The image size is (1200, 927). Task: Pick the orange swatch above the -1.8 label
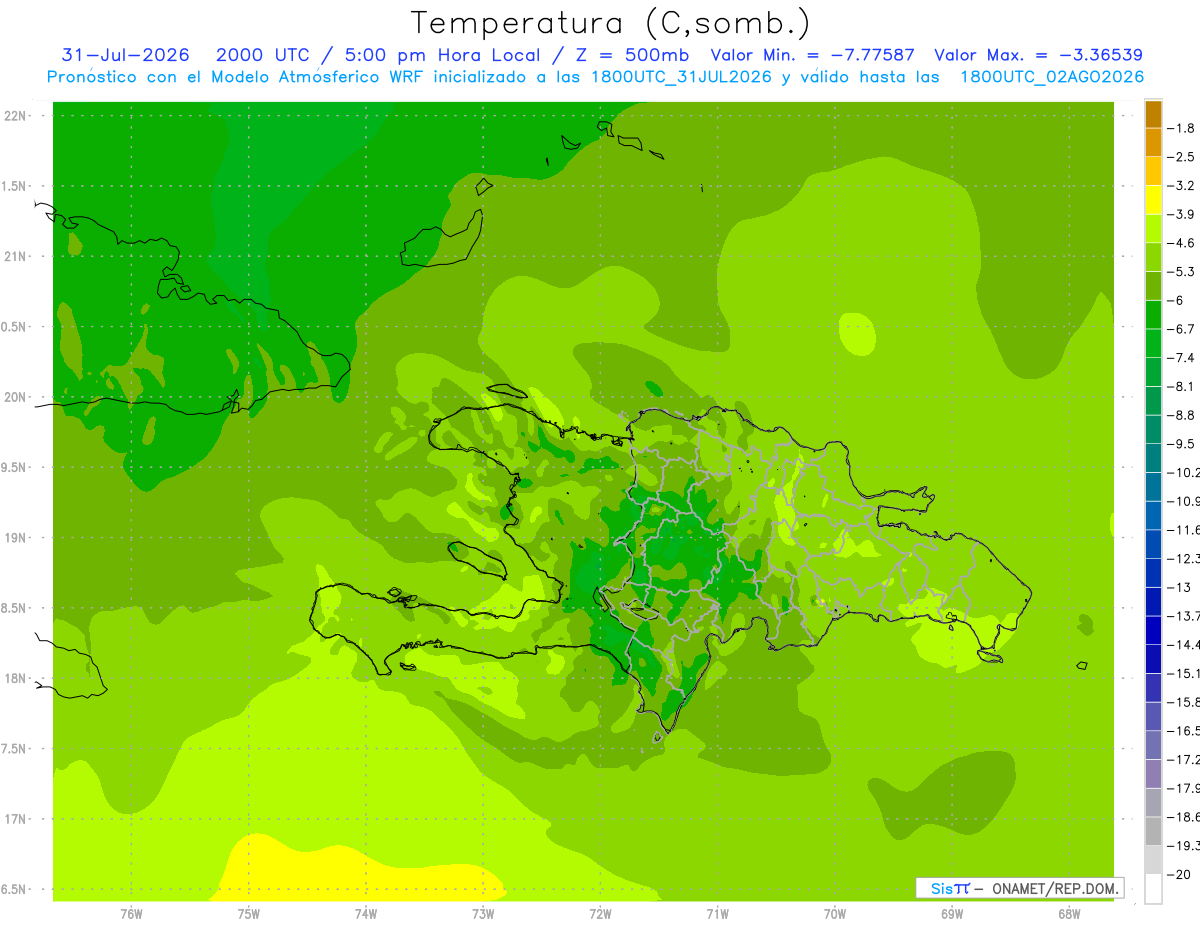(x=1153, y=114)
